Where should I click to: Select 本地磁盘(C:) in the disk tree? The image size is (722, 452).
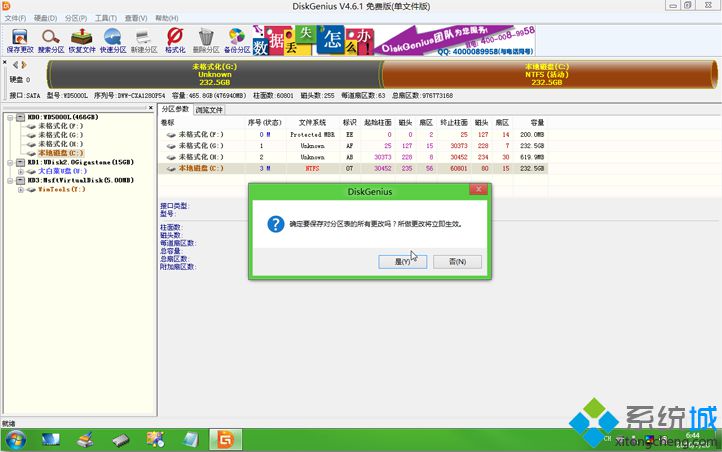pos(60,153)
